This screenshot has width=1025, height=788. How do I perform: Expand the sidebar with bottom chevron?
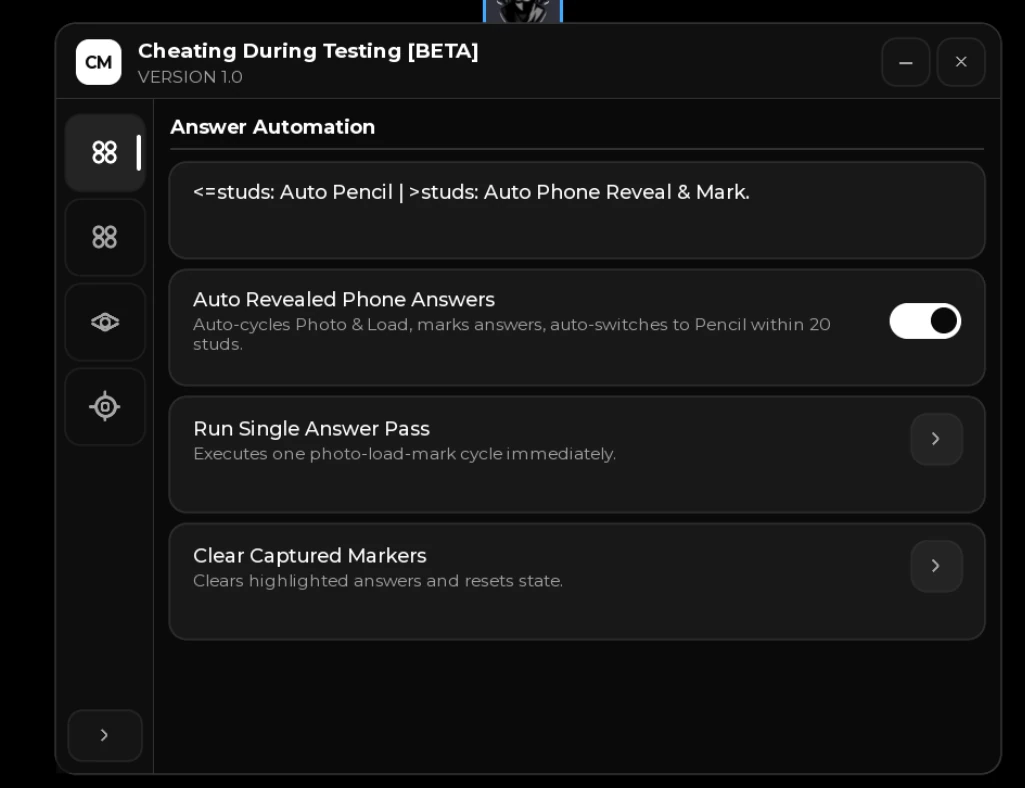tap(105, 735)
